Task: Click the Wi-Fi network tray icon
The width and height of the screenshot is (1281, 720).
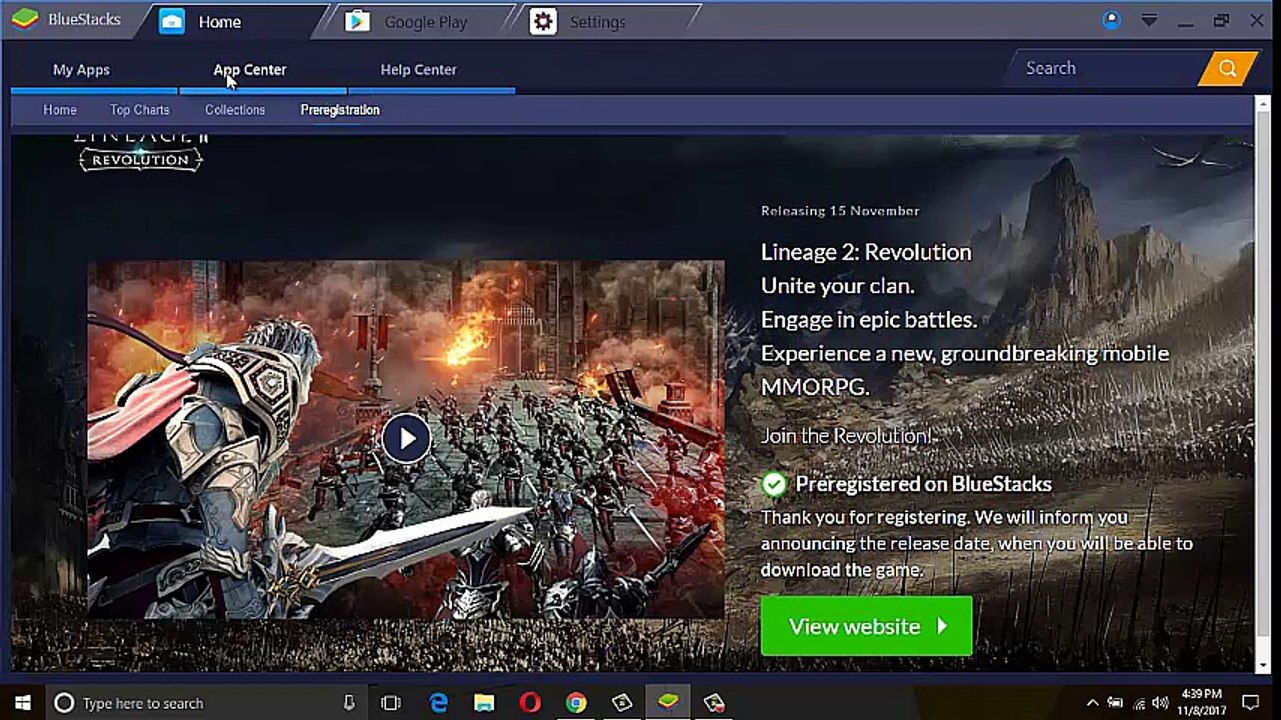Action: coord(1138,703)
